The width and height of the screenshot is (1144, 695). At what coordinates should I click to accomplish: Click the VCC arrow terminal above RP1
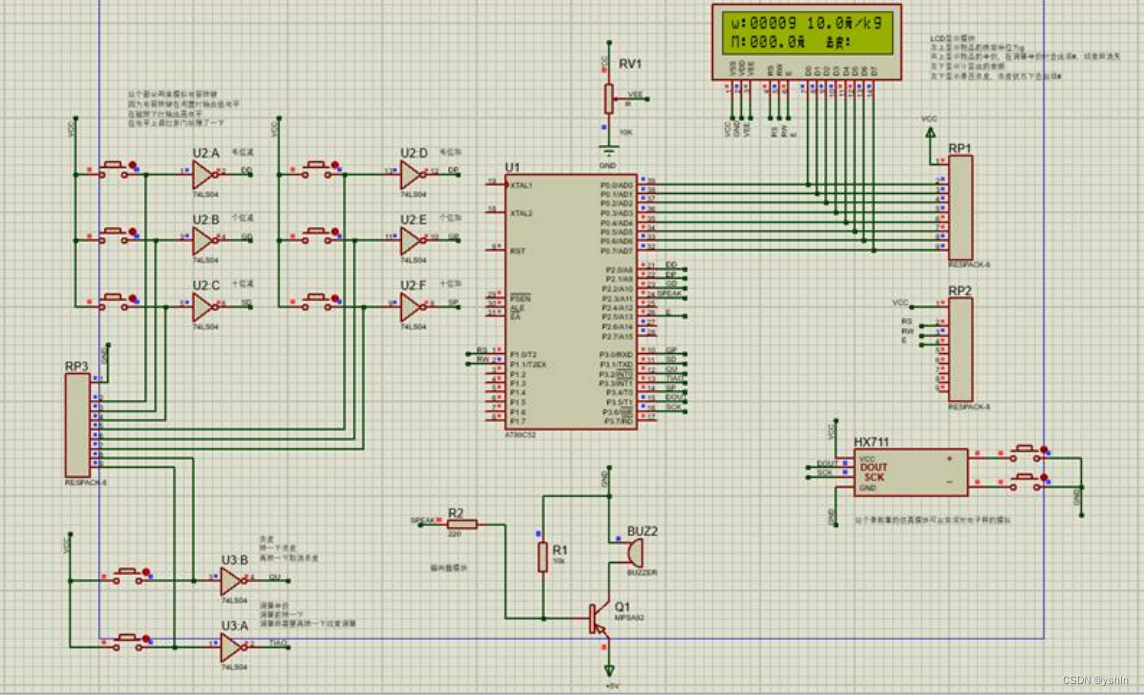pyautogui.click(x=930, y=133)
